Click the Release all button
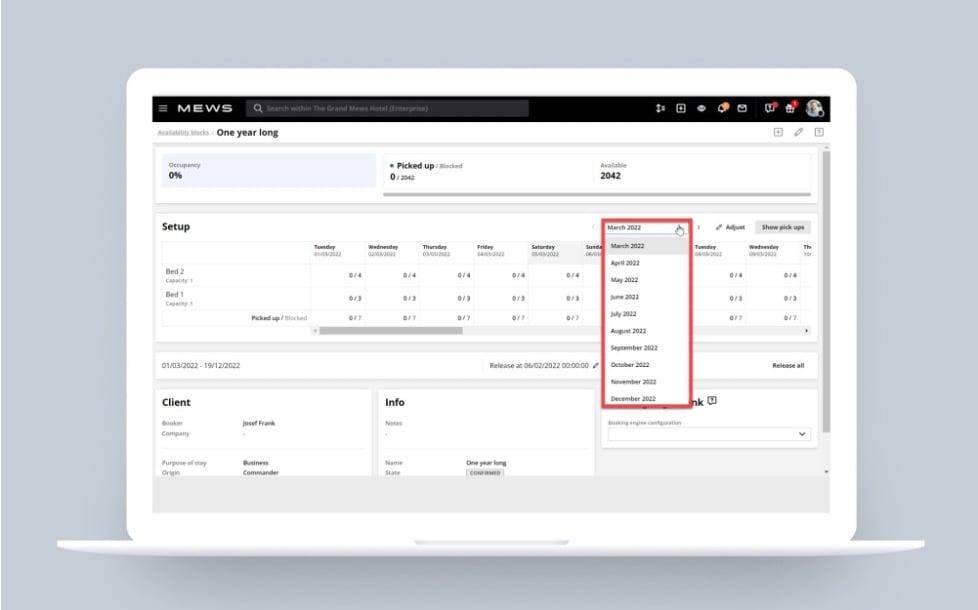978x610 pixels. [787, 366]
